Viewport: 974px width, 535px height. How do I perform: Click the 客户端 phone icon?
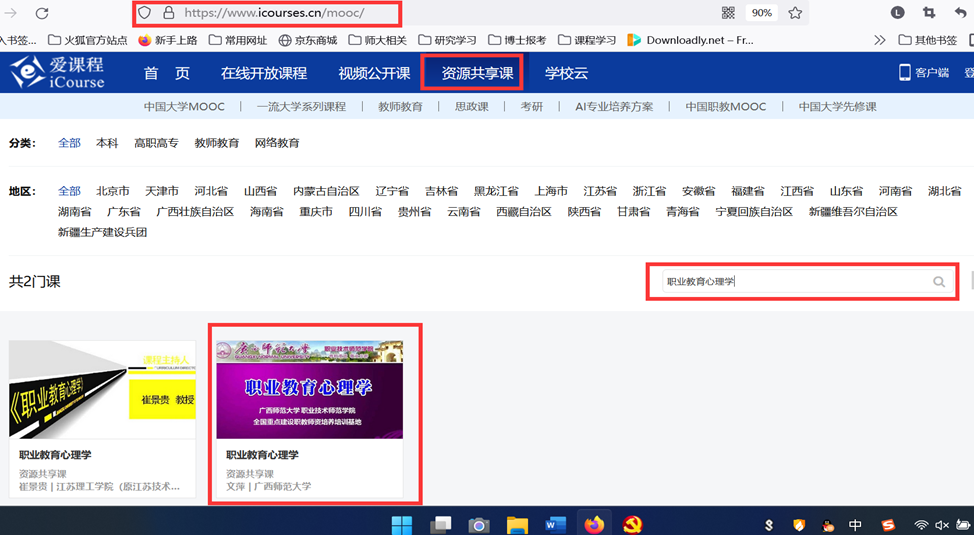point(904,73)
